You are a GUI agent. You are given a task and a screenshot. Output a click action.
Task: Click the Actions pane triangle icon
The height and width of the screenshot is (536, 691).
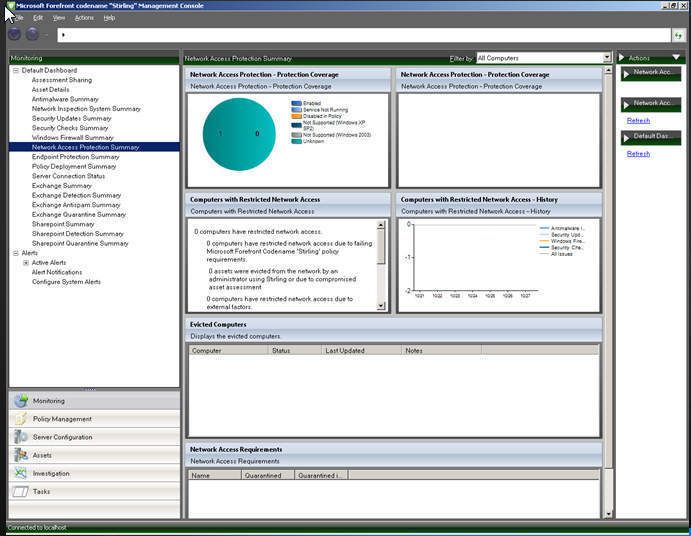point(621,57)
